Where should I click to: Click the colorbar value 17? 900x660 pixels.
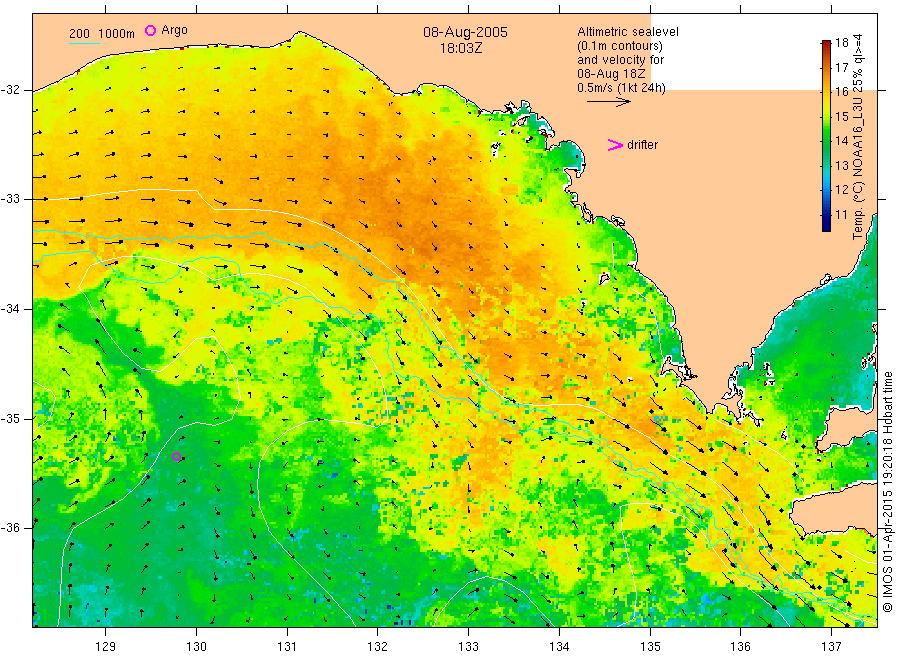click(841, 67)
